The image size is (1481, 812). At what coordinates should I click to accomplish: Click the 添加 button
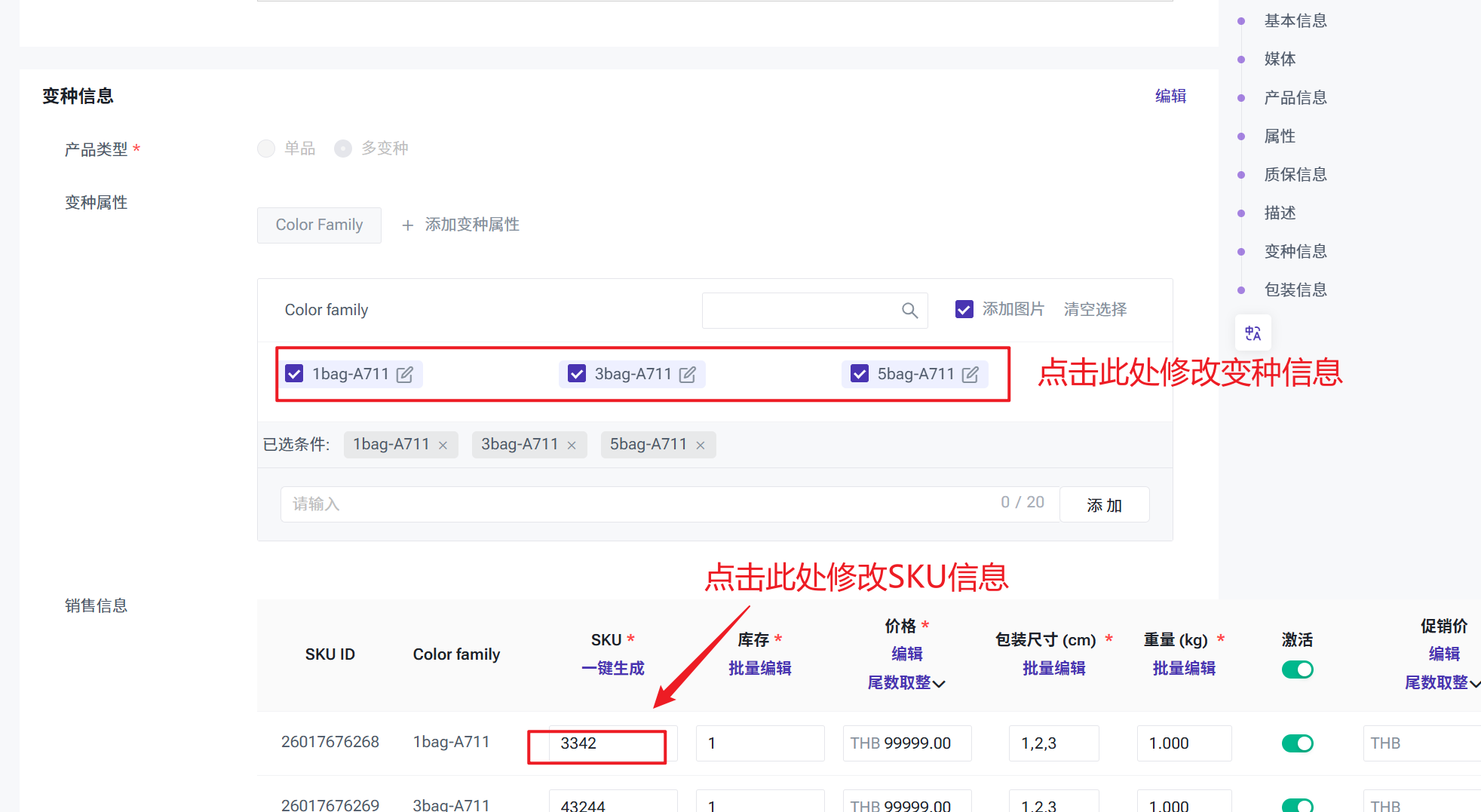(x=1104, y=505)
